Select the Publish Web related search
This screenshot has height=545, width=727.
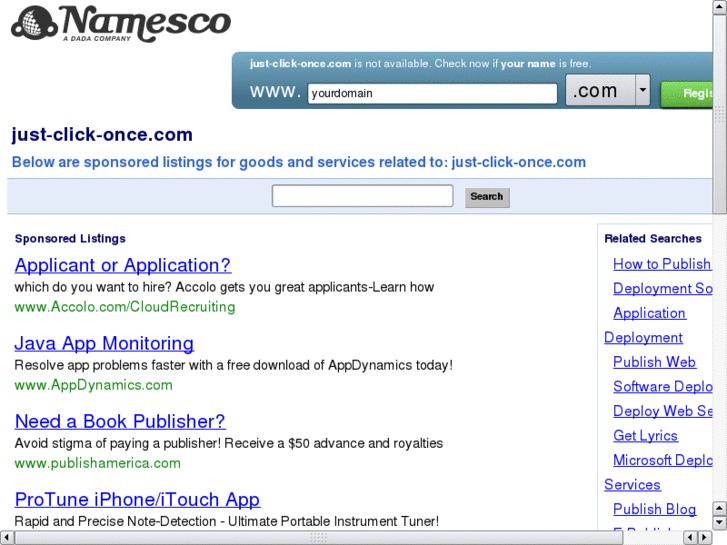[x=654, y=362]
